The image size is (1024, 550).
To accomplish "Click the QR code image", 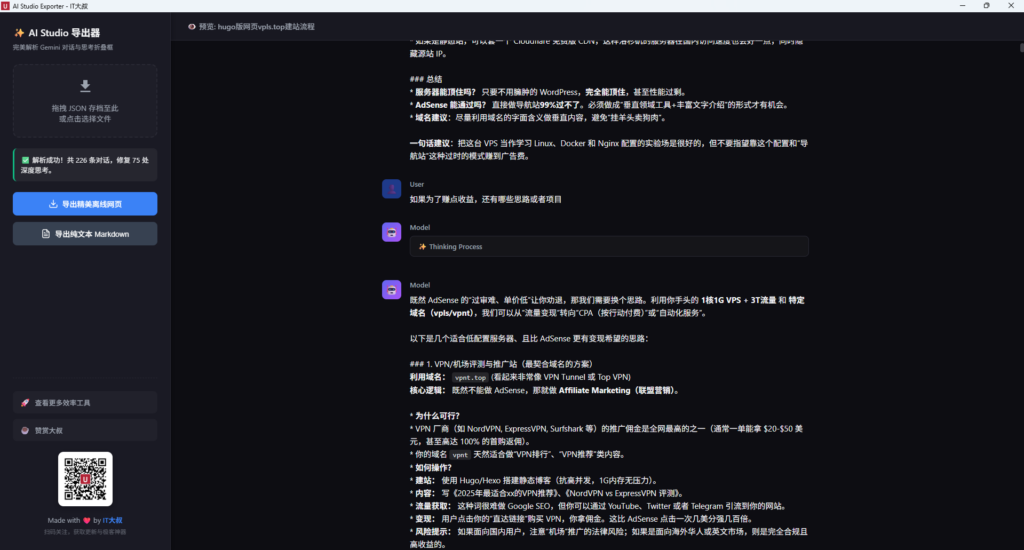I will click(85, 479).
